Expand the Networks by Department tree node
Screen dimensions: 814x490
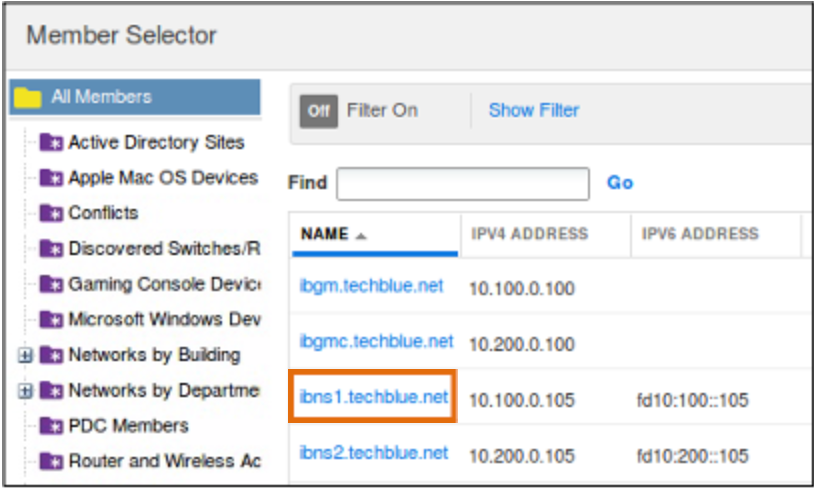point(25,390)
